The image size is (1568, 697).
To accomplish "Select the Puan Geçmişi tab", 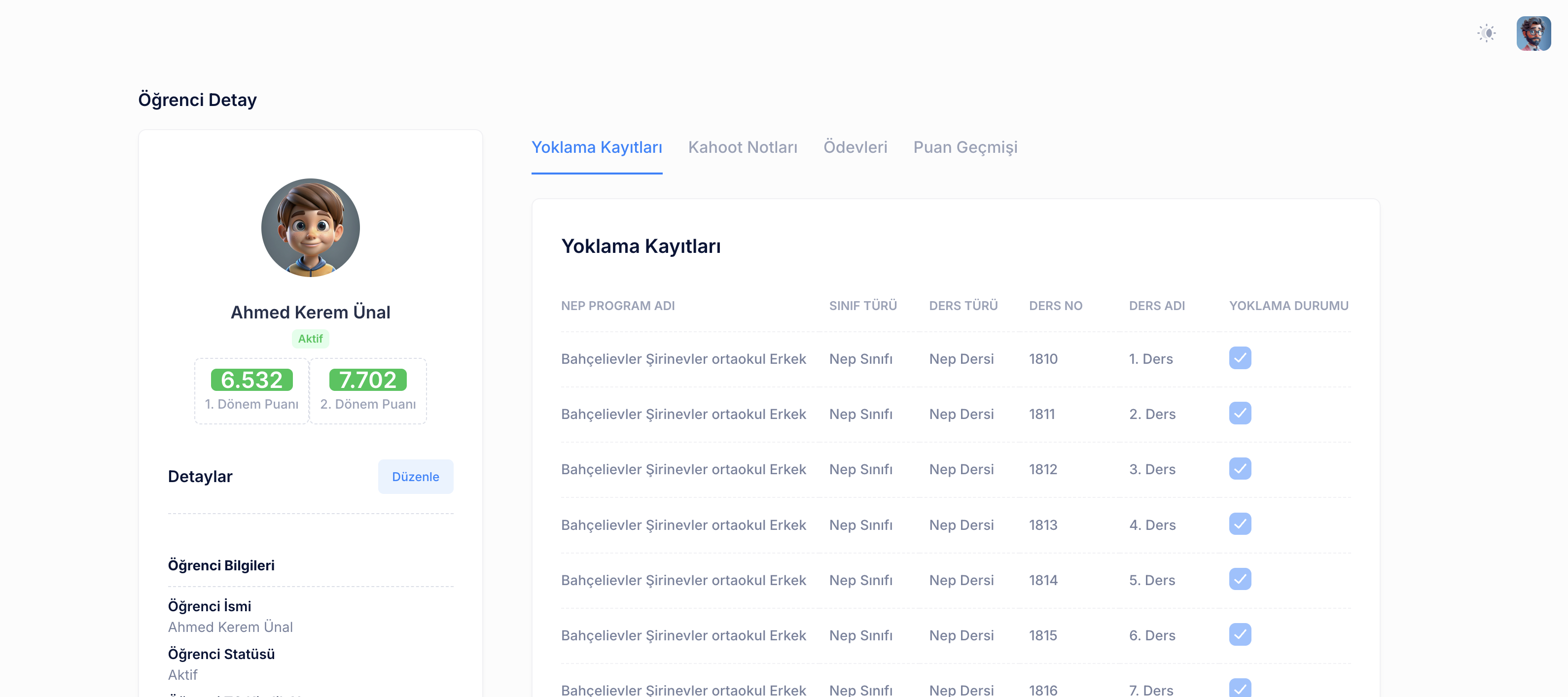I will 965,147.
